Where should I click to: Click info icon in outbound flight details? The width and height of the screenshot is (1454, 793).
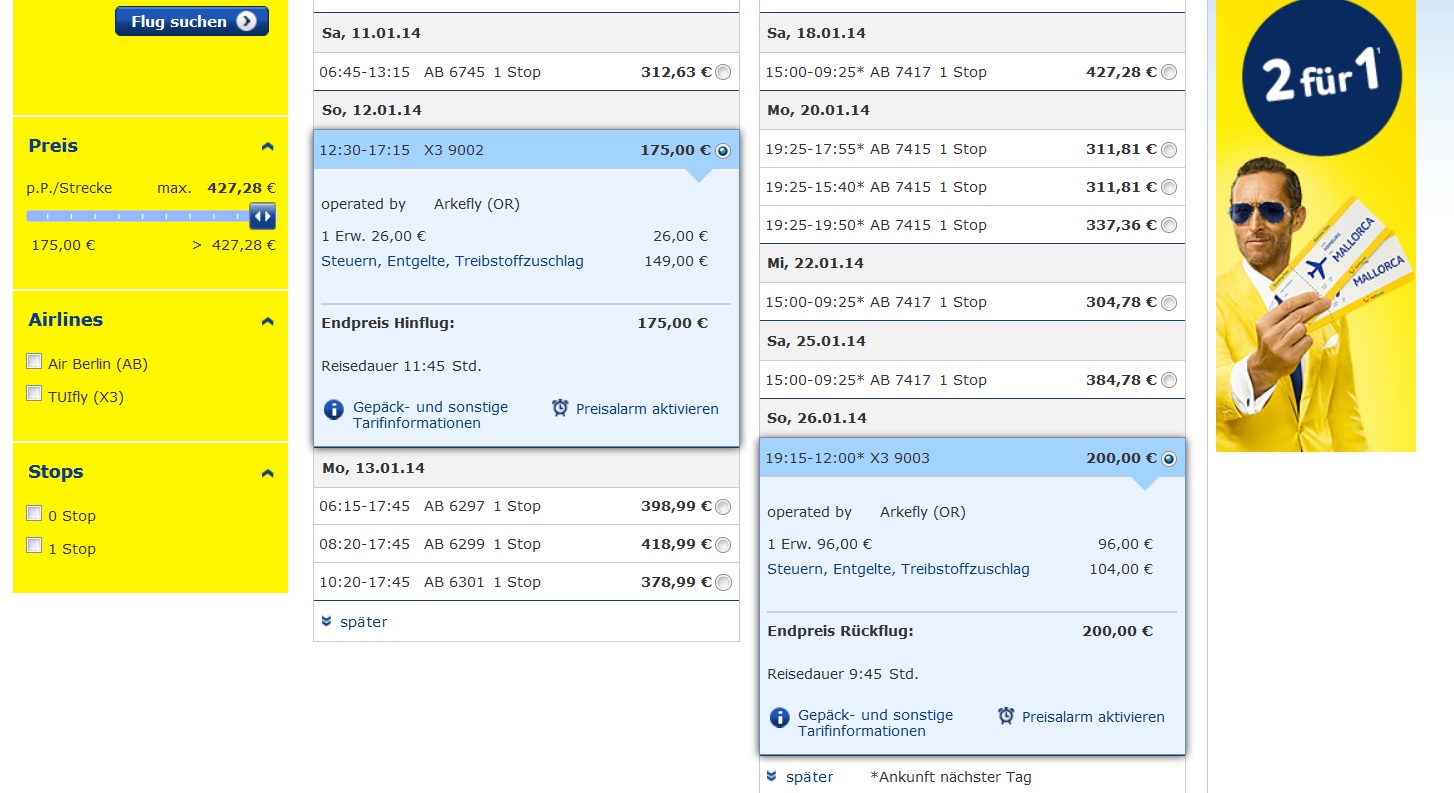pos(333,410)
